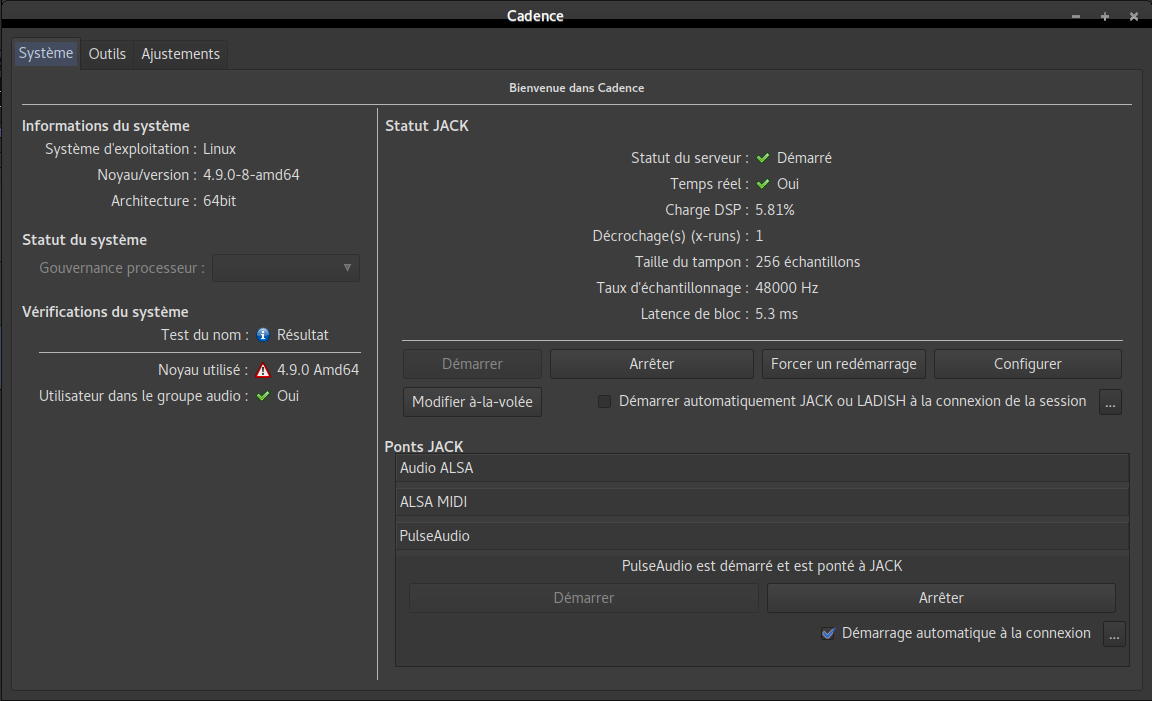1152x701 pixels.
Task: Uncheck Démarrage automatique à la connexion
Action: [x=828, y=633]
